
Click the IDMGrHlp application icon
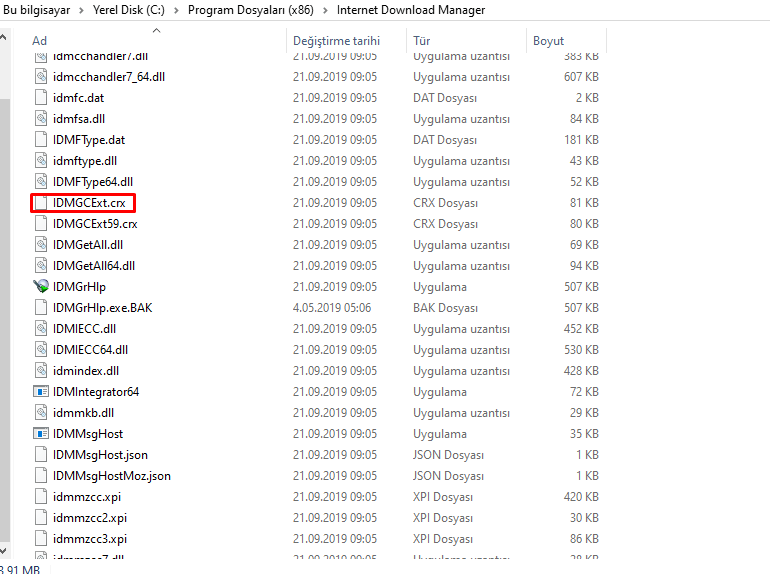coord(41,287)
